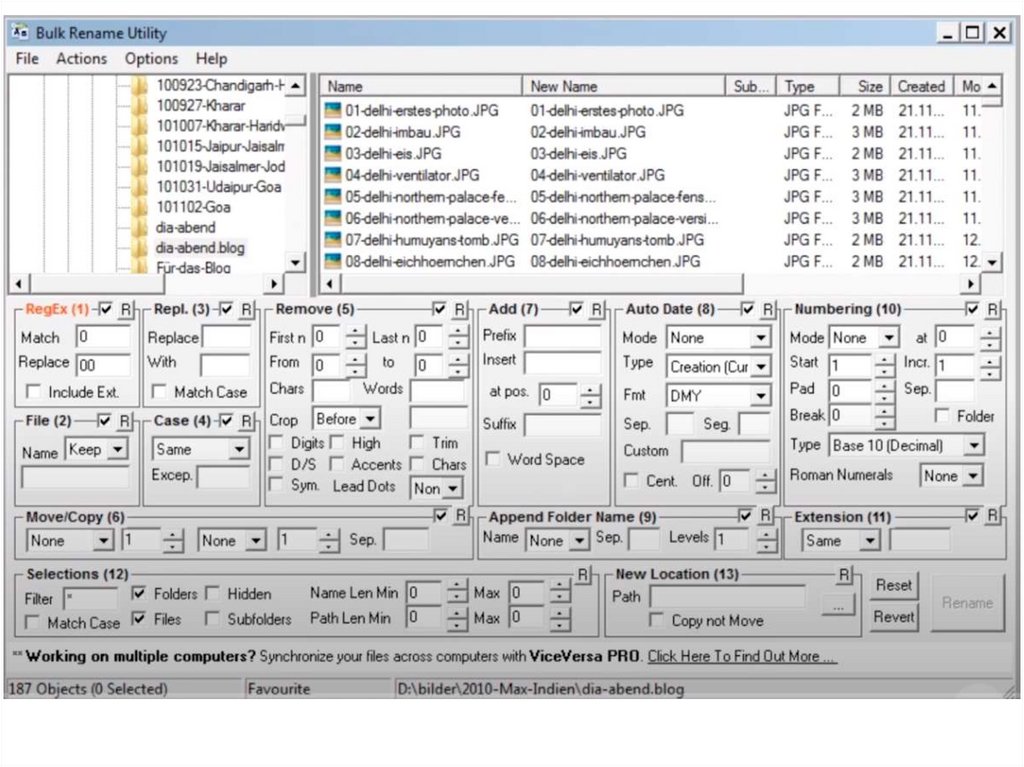This screenshot has width=1024, height=767.
Task: Click the 101102-Goa folder icon
Action: [140, 207]
